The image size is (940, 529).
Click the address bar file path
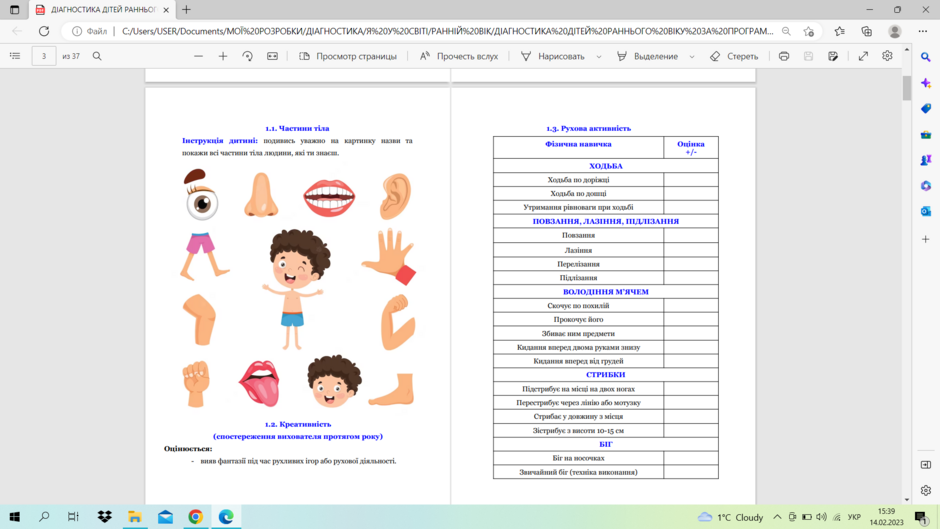click(x=447, y=31)
